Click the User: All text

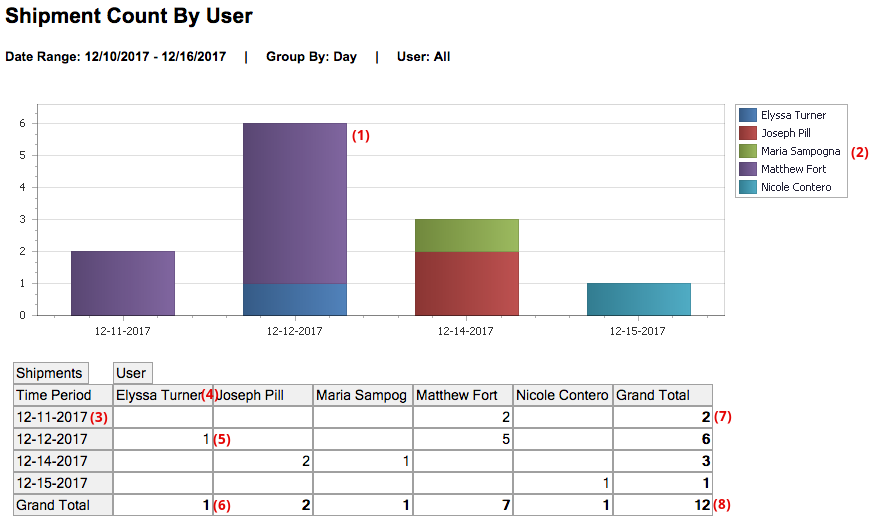(423, 57)
